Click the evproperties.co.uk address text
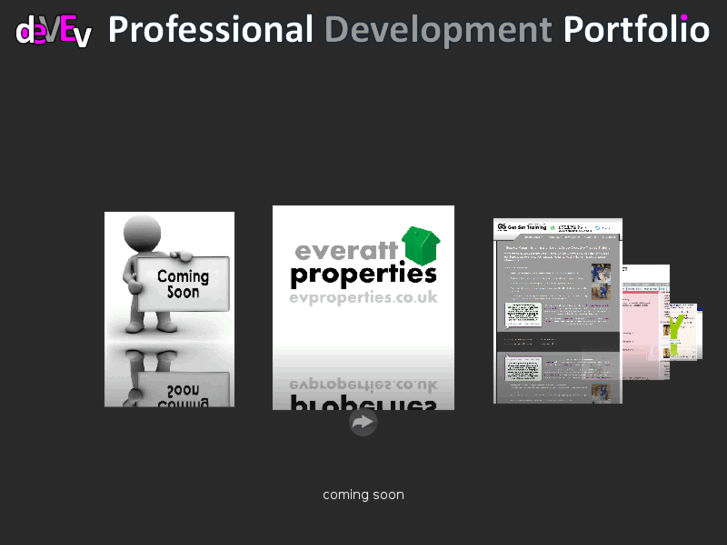 click(363, 297)
